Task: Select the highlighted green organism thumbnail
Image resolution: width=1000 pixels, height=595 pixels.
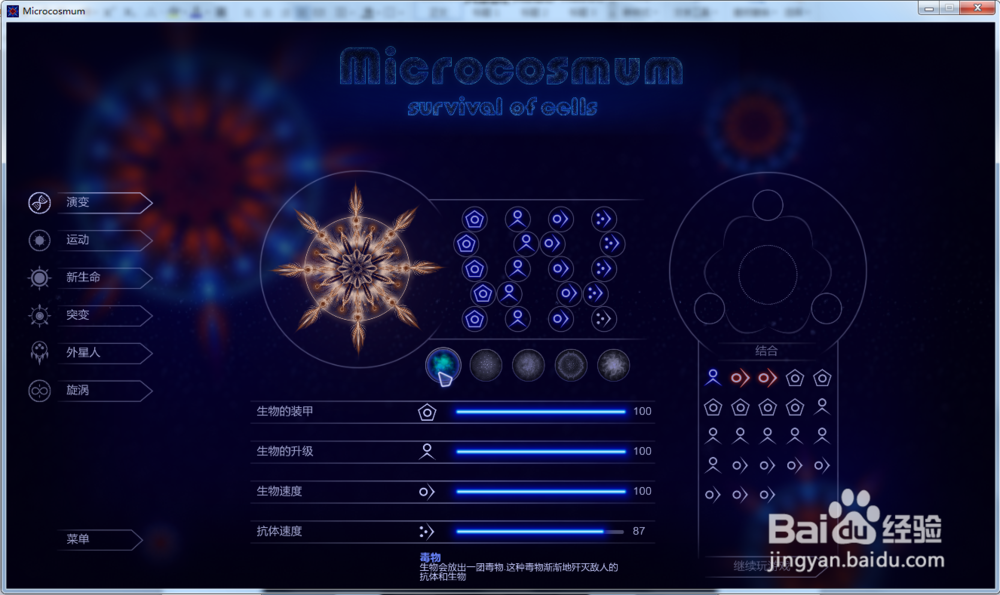Action: 443,365
